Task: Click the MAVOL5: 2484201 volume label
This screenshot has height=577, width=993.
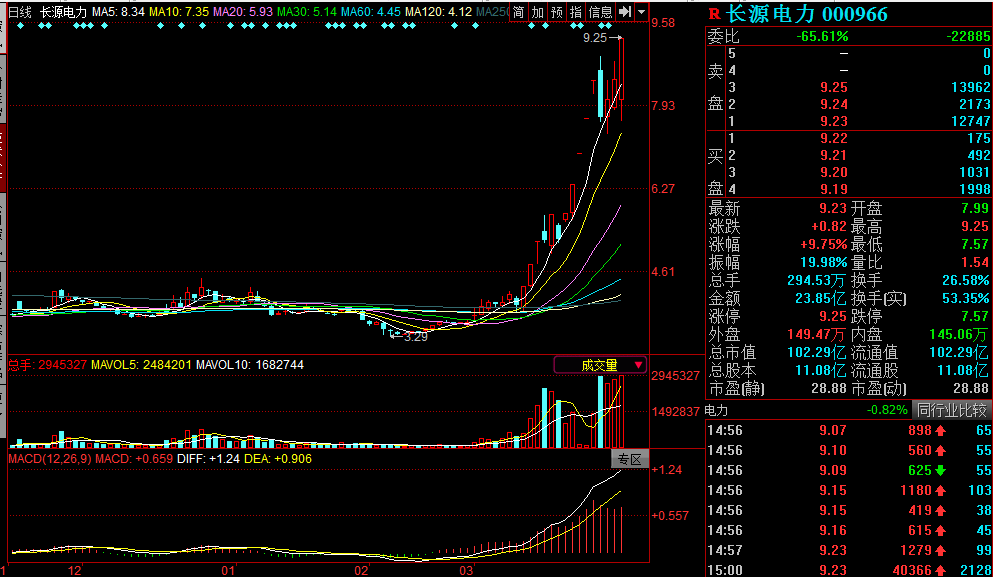Action: click(141, 365)
